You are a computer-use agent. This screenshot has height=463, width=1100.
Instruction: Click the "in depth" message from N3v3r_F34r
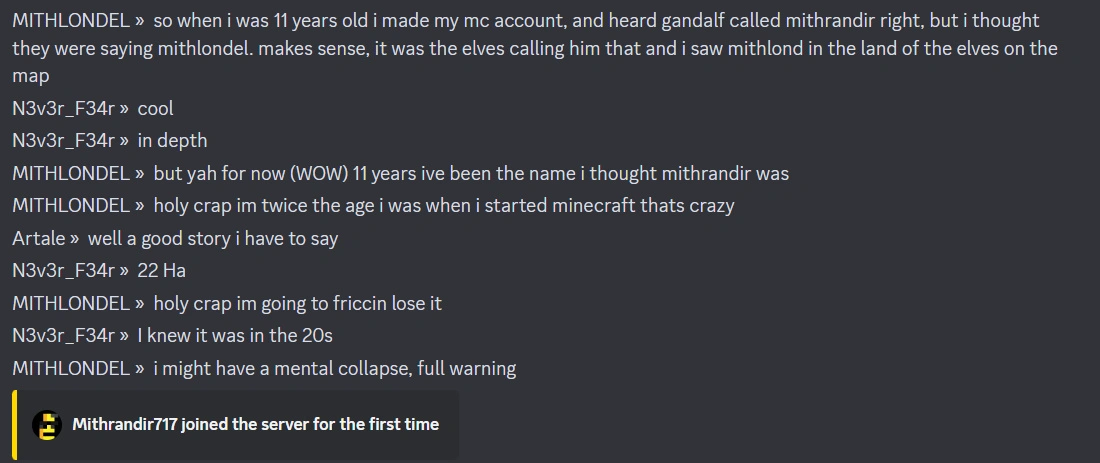(173, 141)
